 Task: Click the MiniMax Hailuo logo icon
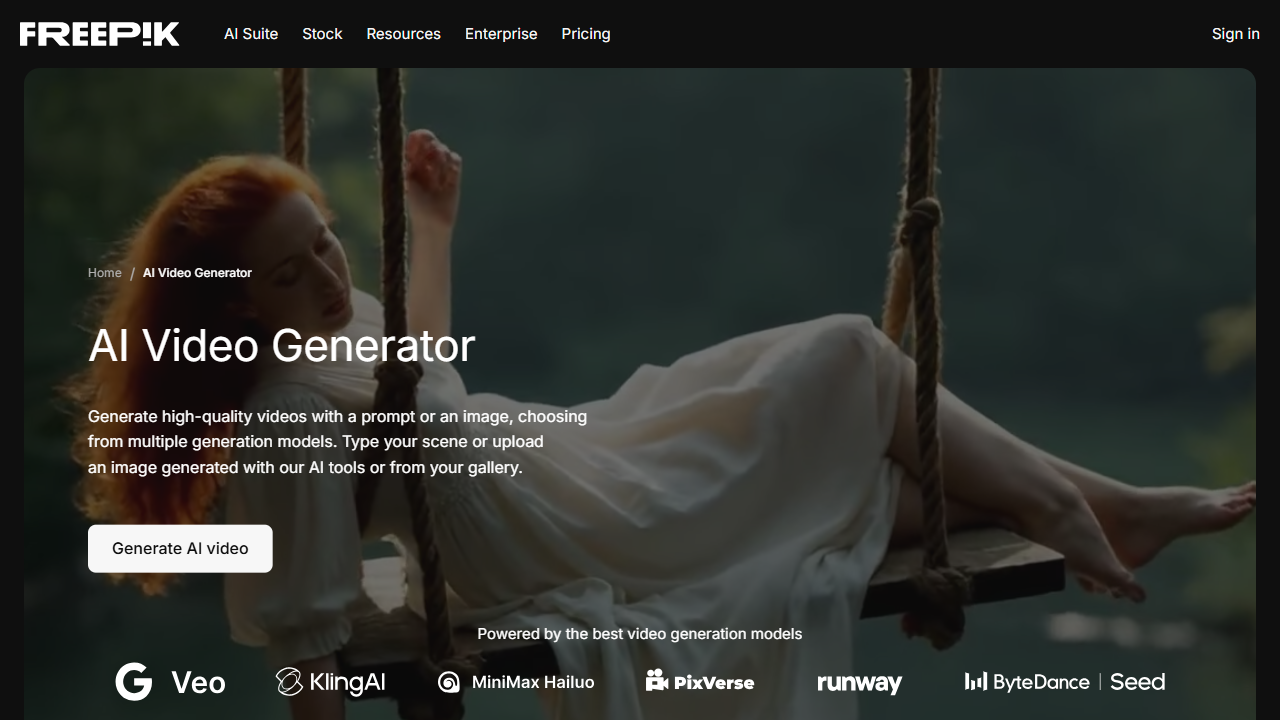pyautogui.click(x=449, y=682)
